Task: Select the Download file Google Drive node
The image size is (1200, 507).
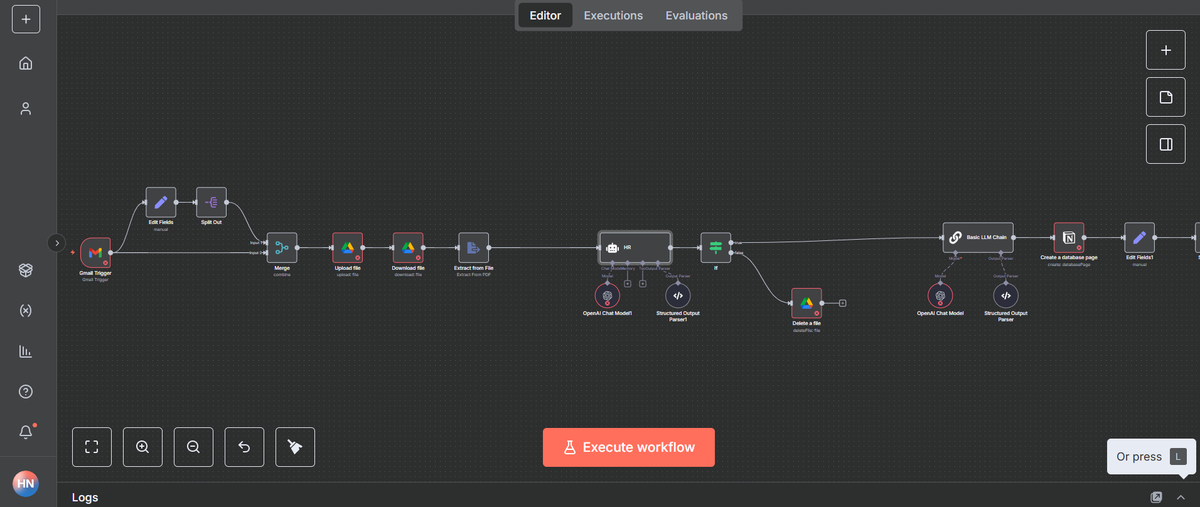Action: tap(408, 248)
